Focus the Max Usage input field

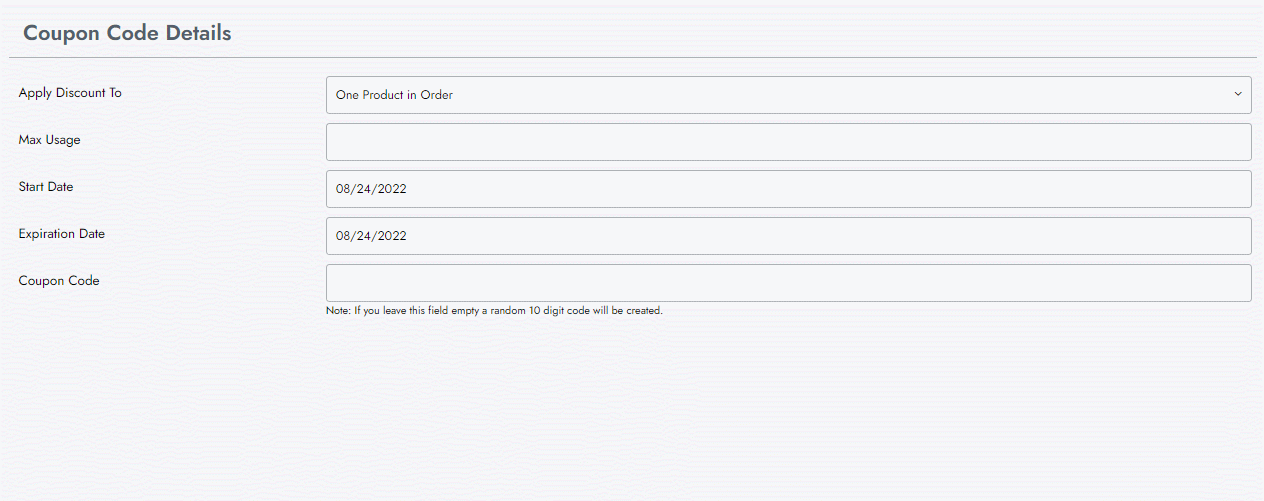pos(788,142)
